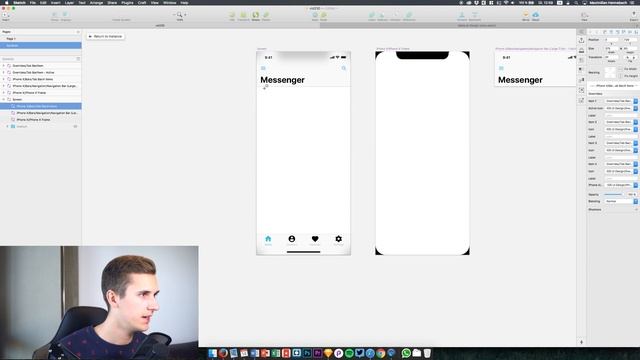Open the Window menu
This screenshot has height=360, width=640.
coord(169,2)
